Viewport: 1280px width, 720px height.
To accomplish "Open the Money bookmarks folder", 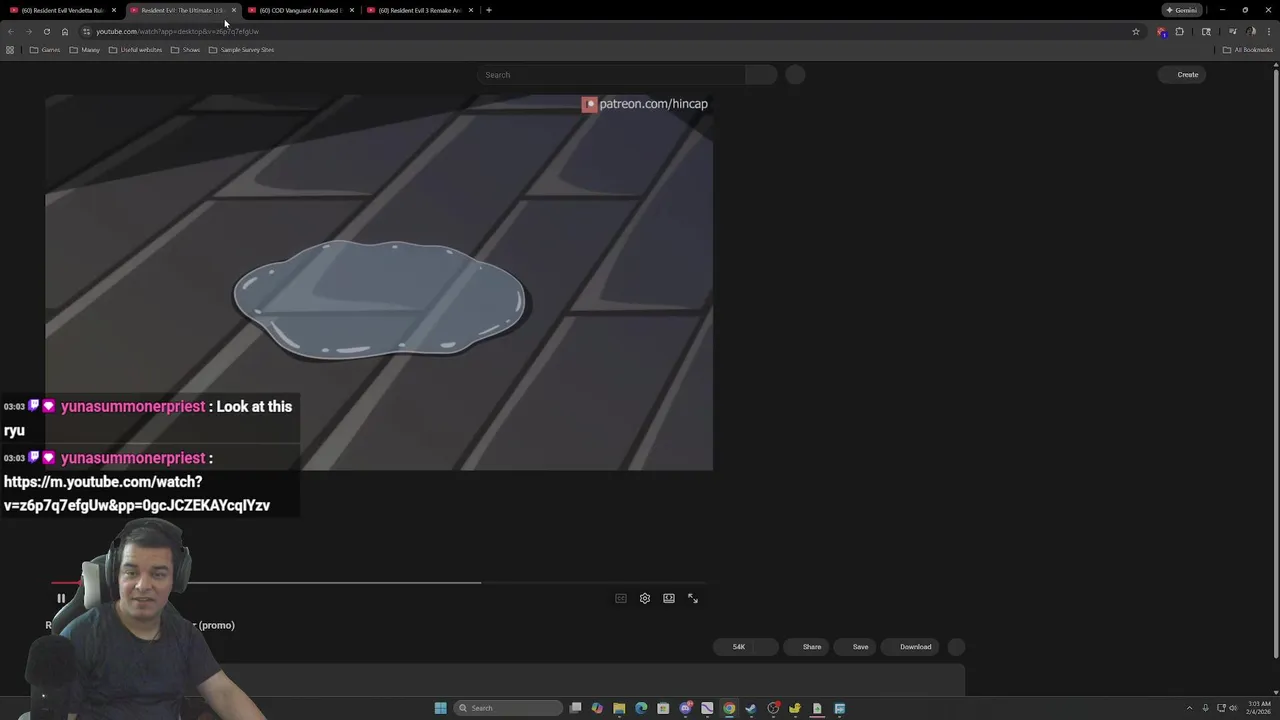I will pyautogui.click(x=85, y=50).
